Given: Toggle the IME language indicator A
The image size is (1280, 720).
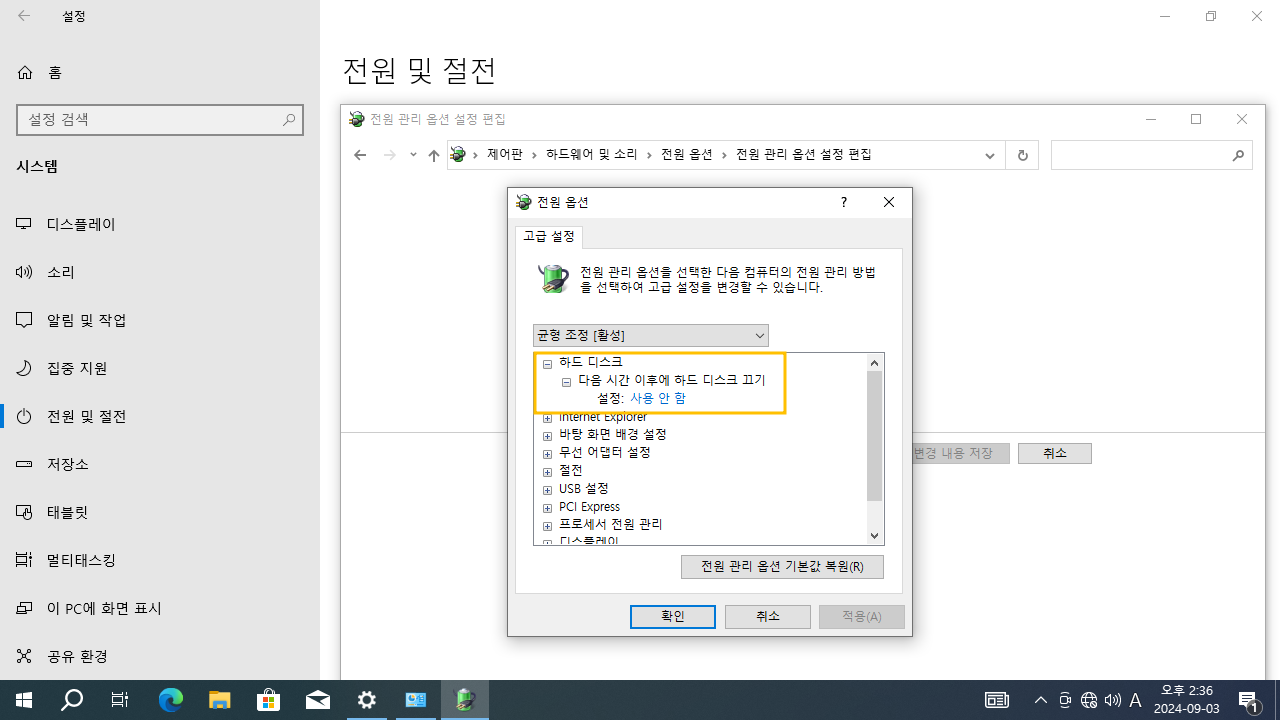Looking at the screenshot, I should [x=1135, y=700].
